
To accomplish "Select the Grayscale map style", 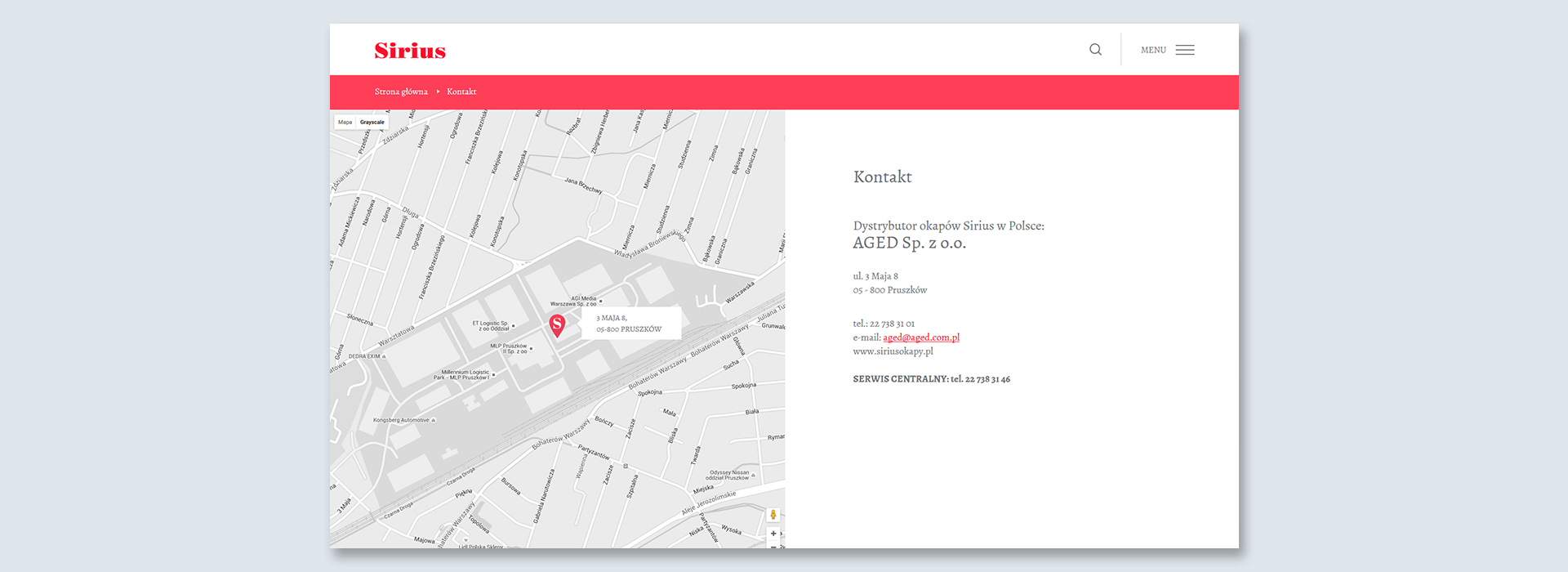I will (x=372, y=123).
